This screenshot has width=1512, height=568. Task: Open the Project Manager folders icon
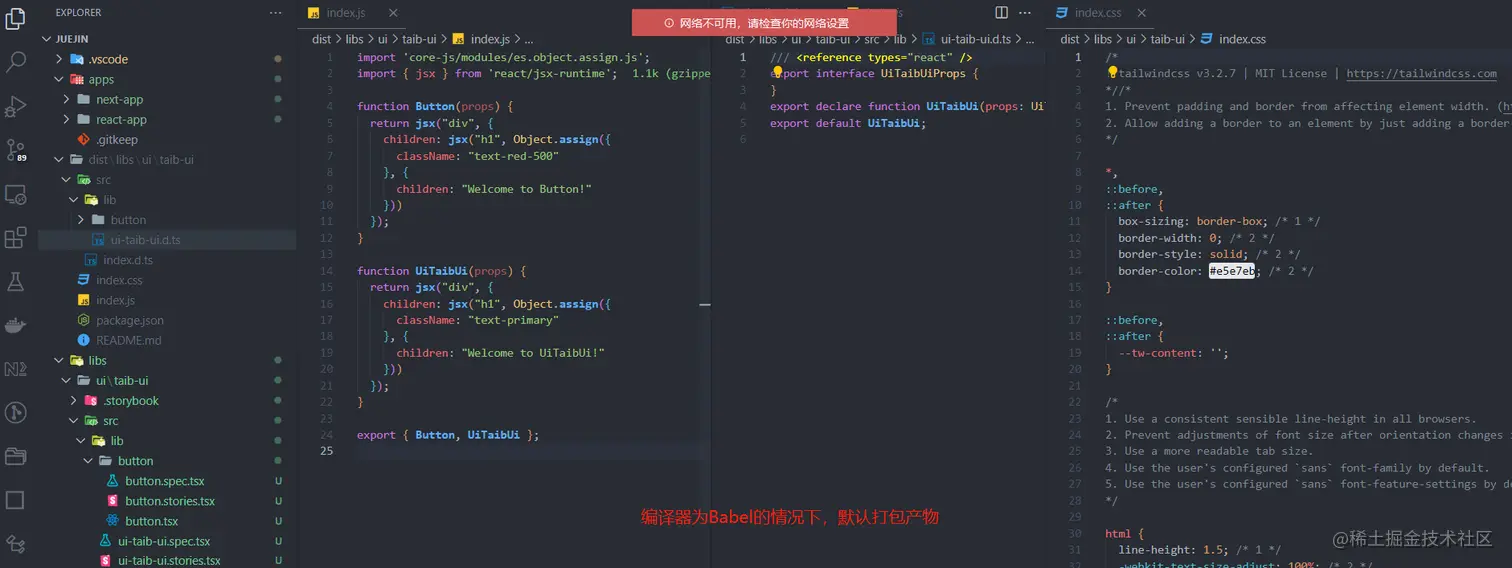coord(16,456)
